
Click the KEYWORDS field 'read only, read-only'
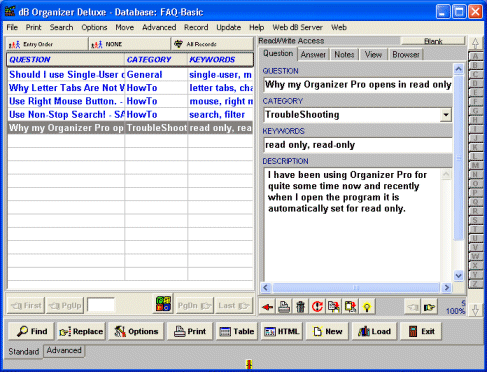[358, 145]
